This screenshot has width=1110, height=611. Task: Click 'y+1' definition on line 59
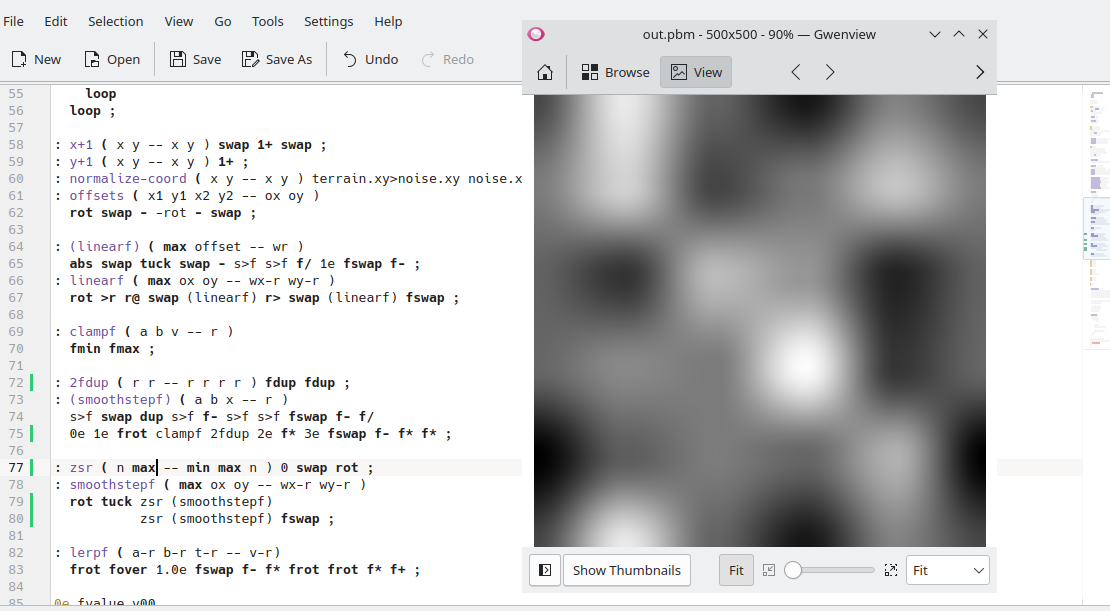click(x=81, y=161)
